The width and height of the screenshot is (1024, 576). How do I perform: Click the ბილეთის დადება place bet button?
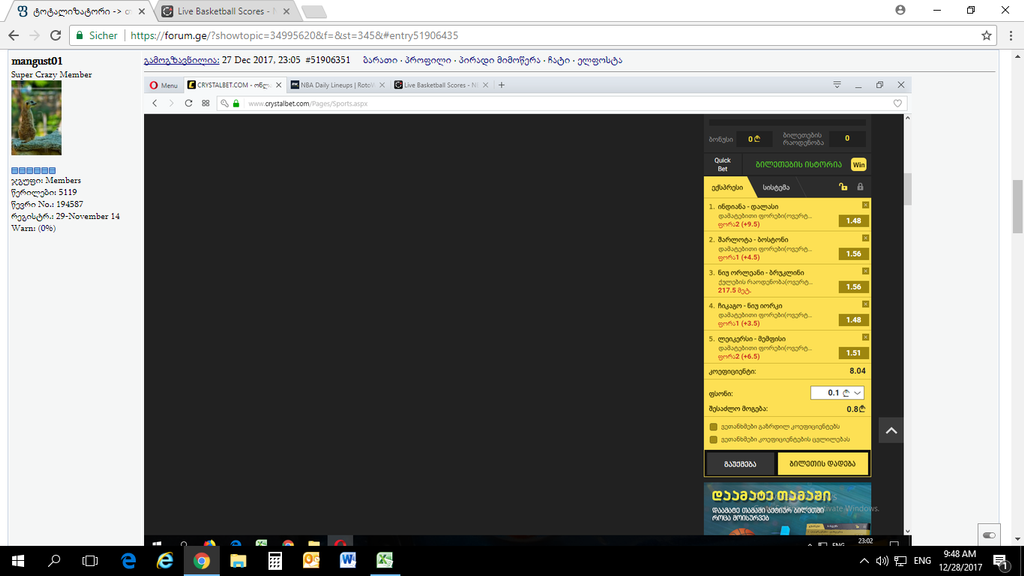823,464
